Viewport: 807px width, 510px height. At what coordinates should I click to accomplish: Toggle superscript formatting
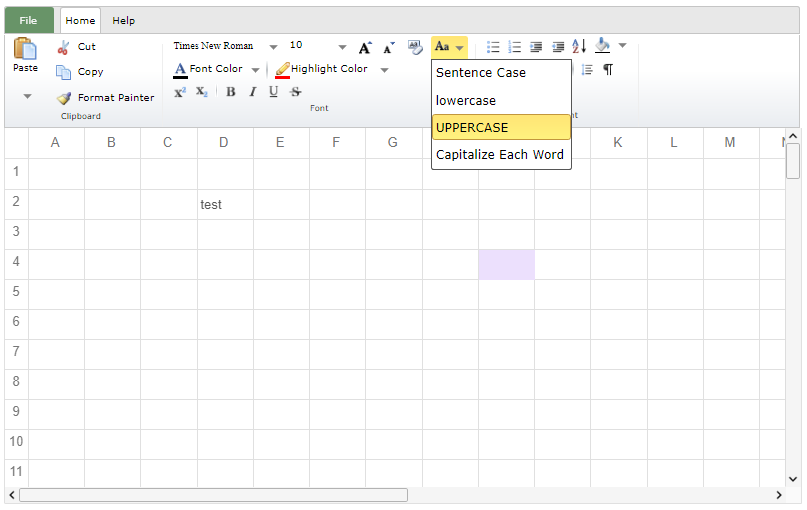click(x=180, y=92)
